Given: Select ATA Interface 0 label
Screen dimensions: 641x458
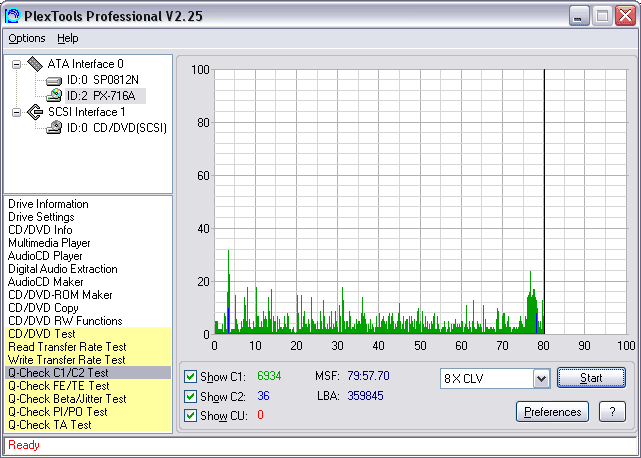Looking at the screenshot, I should coord(85,64).
